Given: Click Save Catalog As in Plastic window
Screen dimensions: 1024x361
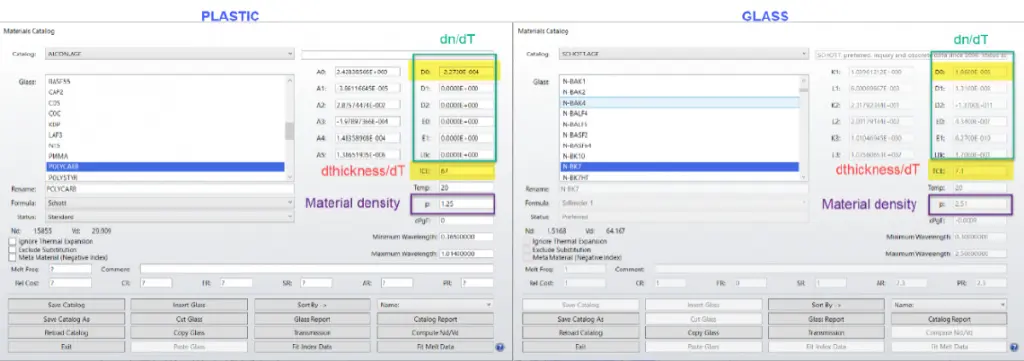Looking at the screenshot, I should [x=66, y=319].
